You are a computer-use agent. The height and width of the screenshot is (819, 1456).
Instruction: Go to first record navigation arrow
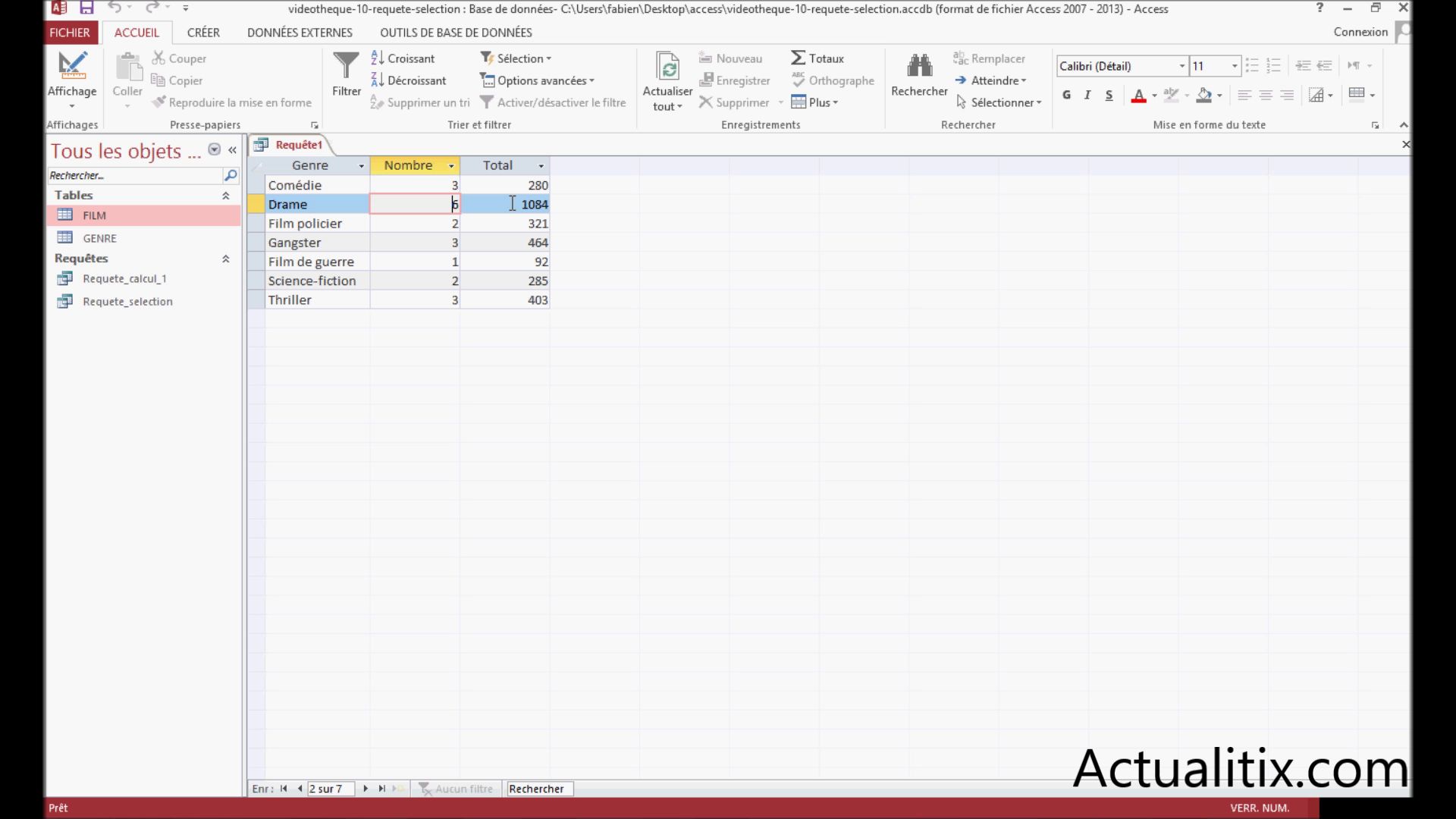coord(284,789)
